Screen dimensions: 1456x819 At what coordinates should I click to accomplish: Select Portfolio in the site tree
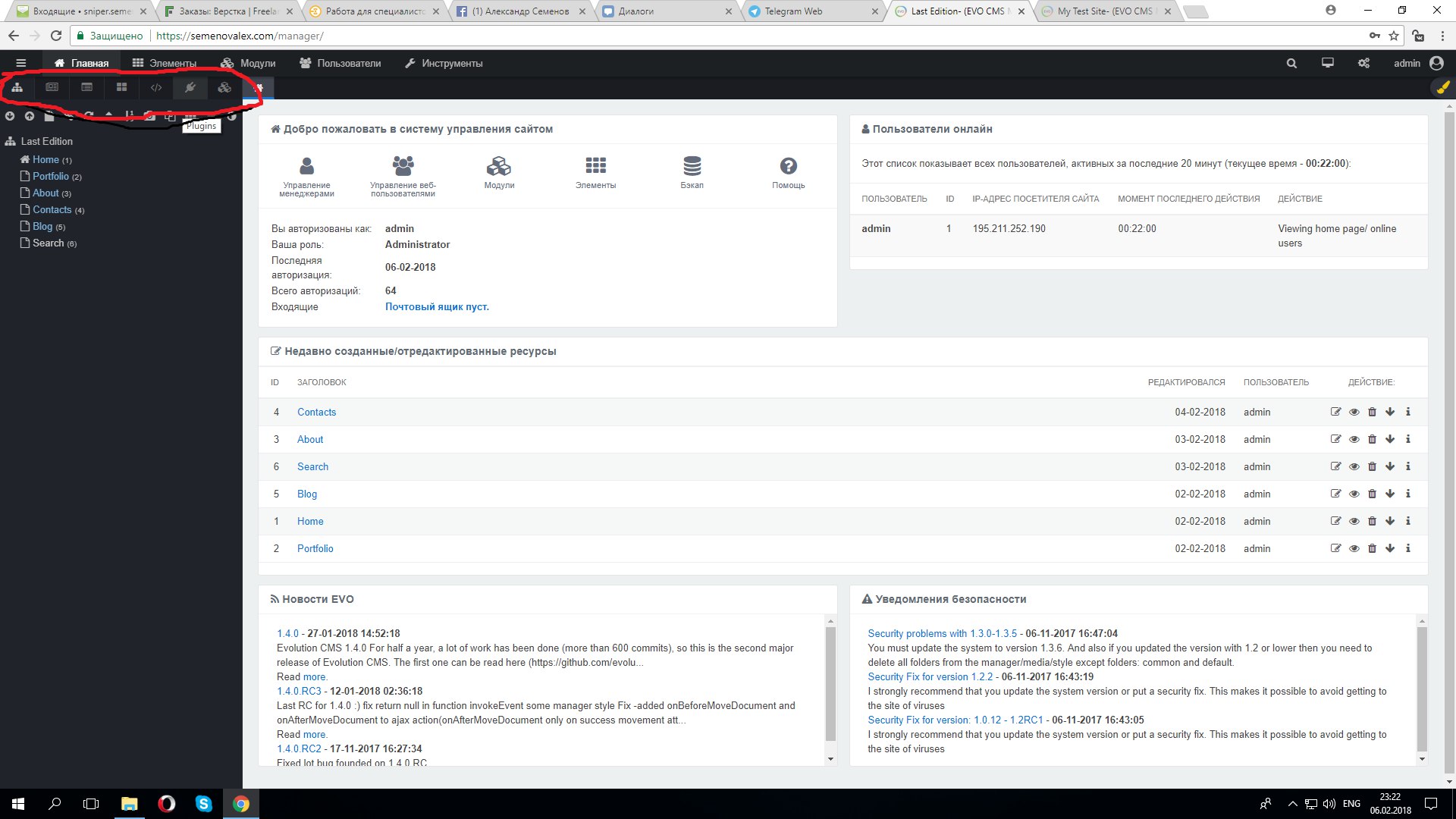pos(50,176)
